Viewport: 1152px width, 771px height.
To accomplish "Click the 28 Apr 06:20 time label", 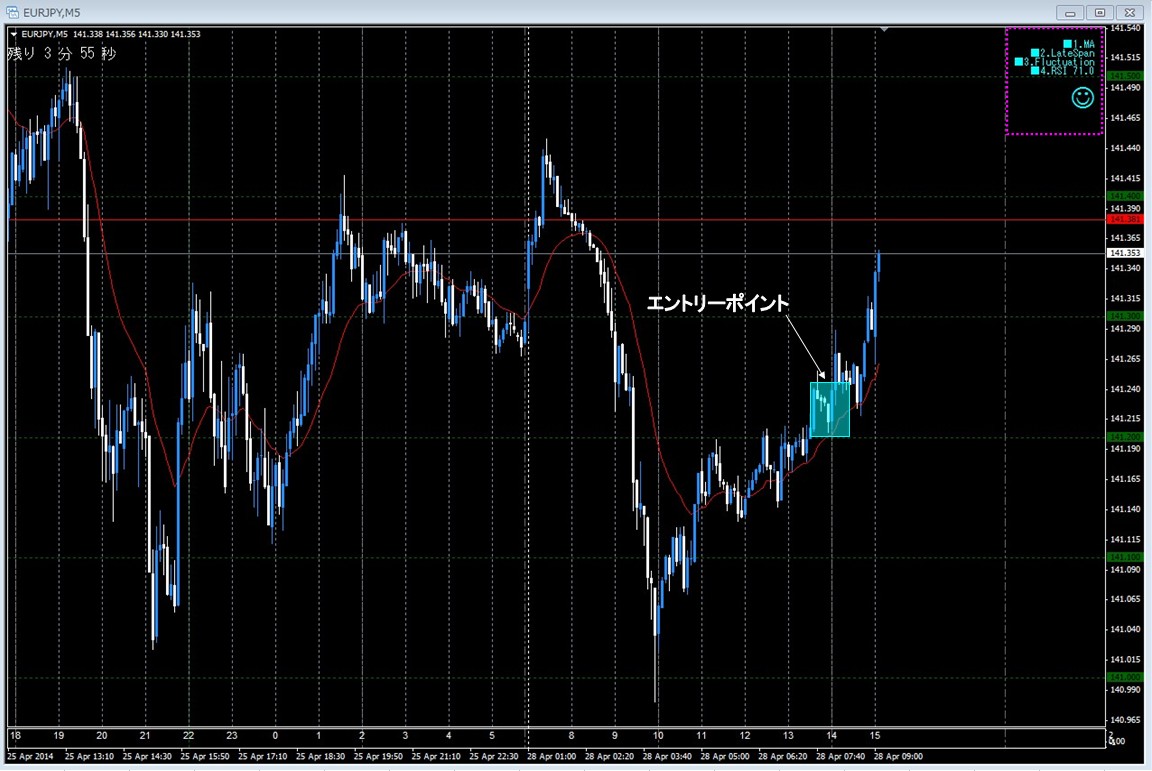I will tap(782, 756).
